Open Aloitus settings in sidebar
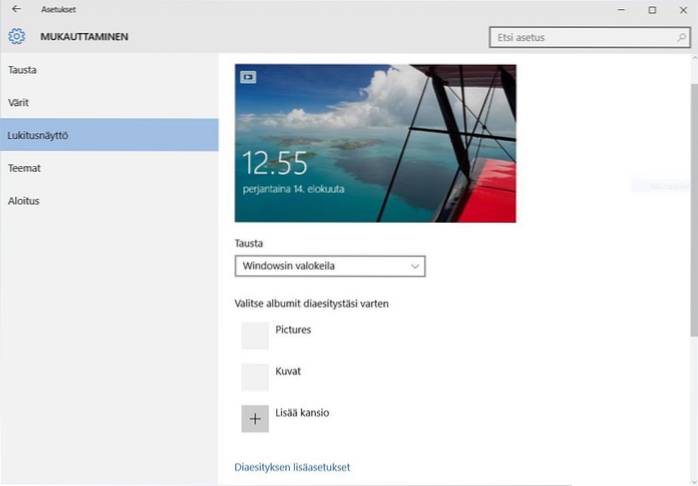Screen dimensions: 698x486 coord(24,201)
